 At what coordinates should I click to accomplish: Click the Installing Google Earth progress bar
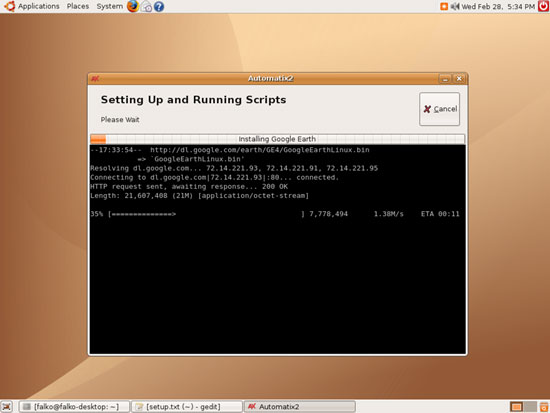click(277, 139)
